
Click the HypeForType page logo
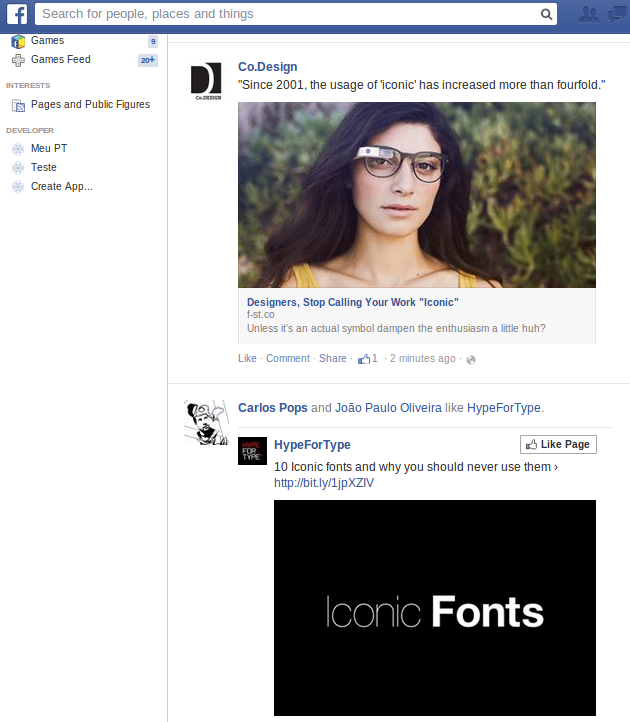pos(252,451)
